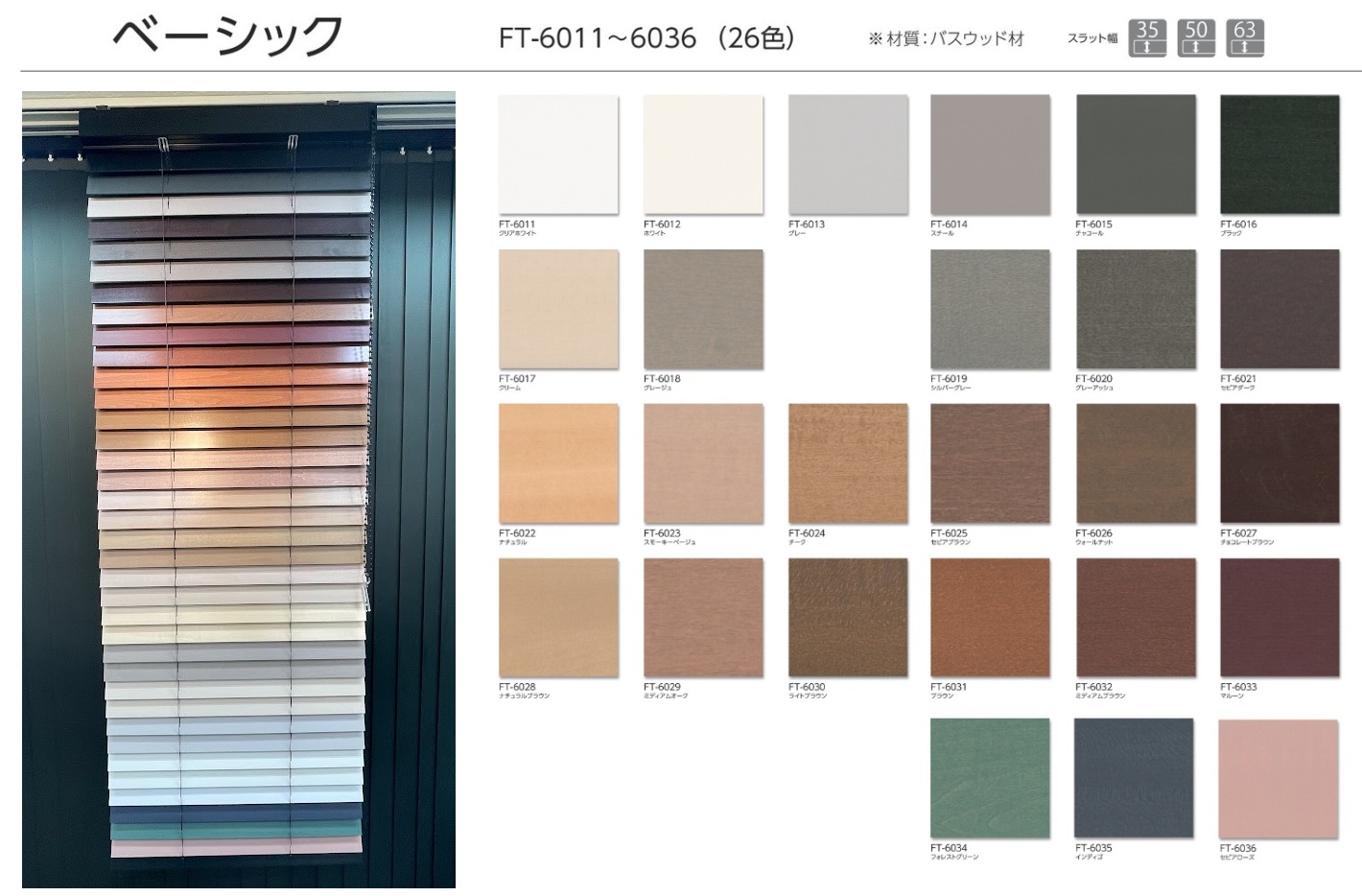Select the FT-6021 dark sepia swatch

tap(1280, 310)
